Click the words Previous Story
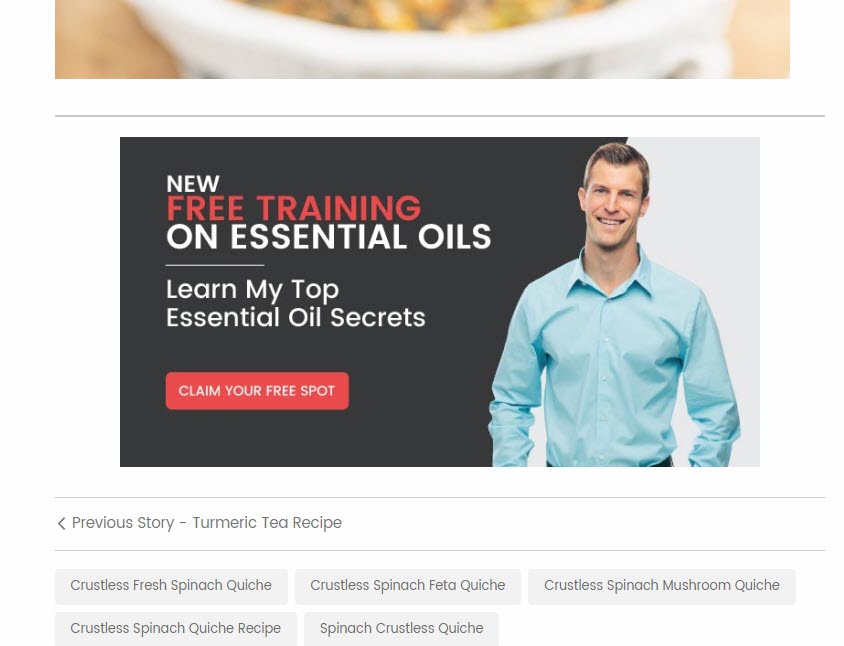 click(x=123, y=523)
